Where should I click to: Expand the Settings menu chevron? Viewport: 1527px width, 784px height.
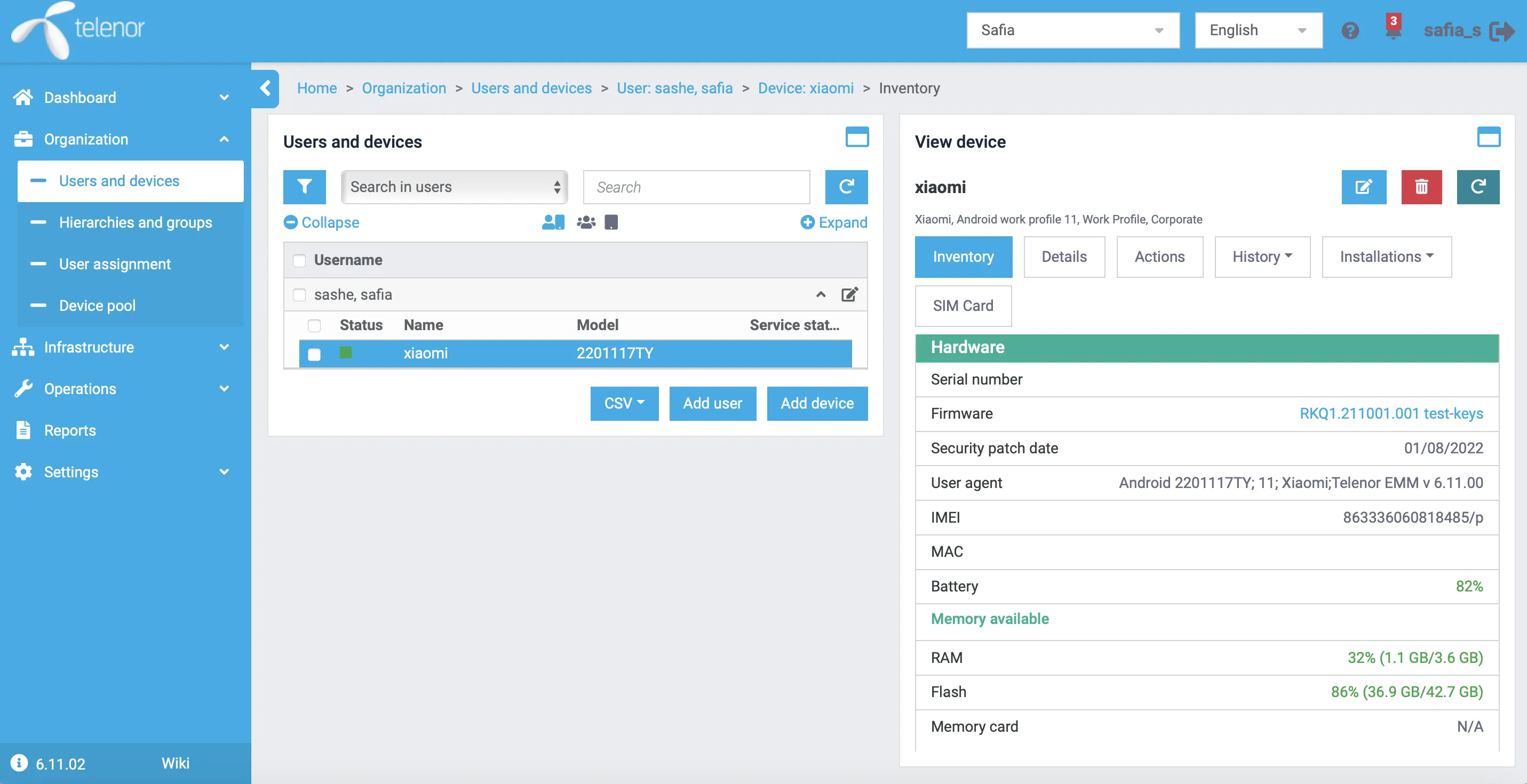(224, 471)
